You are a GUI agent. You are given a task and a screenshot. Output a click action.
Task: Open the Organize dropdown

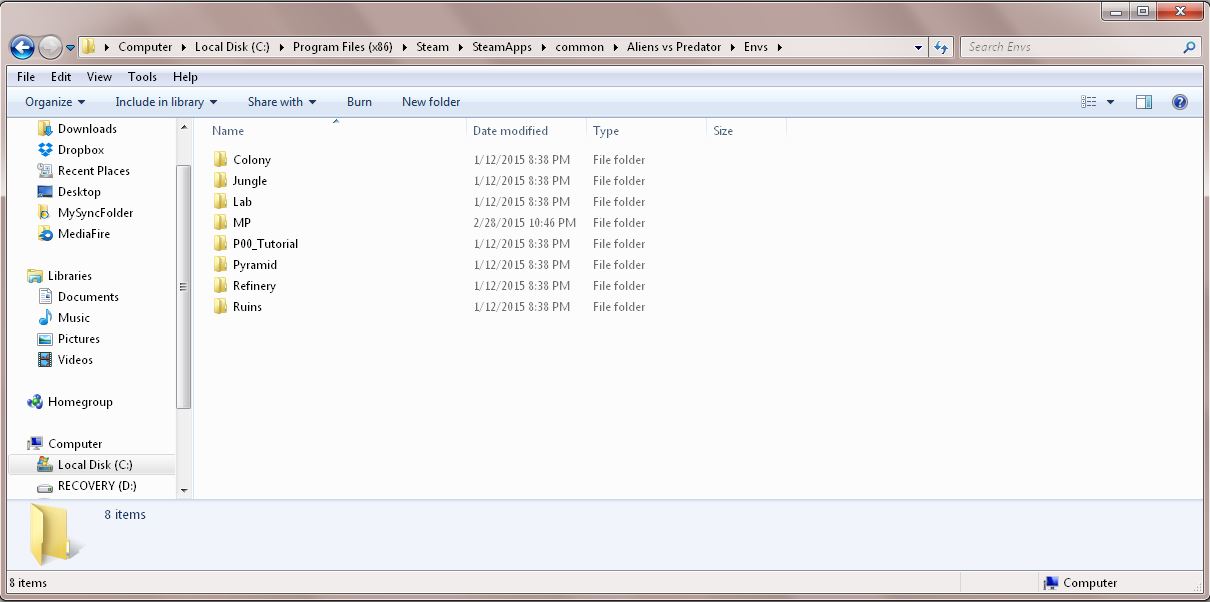tap(55, 102)
